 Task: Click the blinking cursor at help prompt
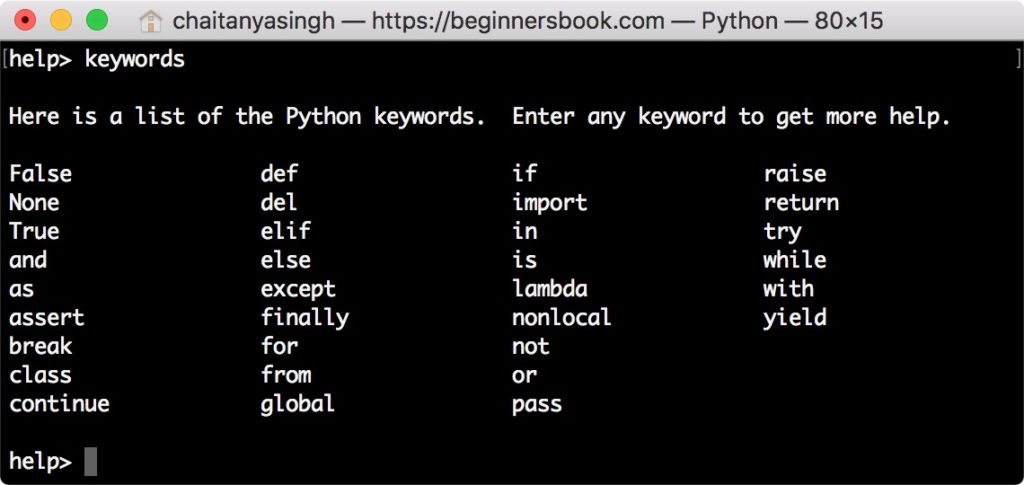pos(90,462)
